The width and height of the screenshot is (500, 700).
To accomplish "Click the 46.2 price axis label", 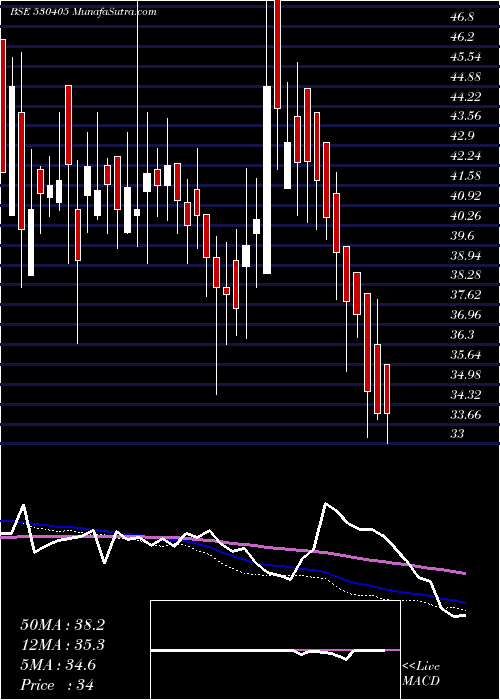I will pyautogui.click(x=462, y=37).
